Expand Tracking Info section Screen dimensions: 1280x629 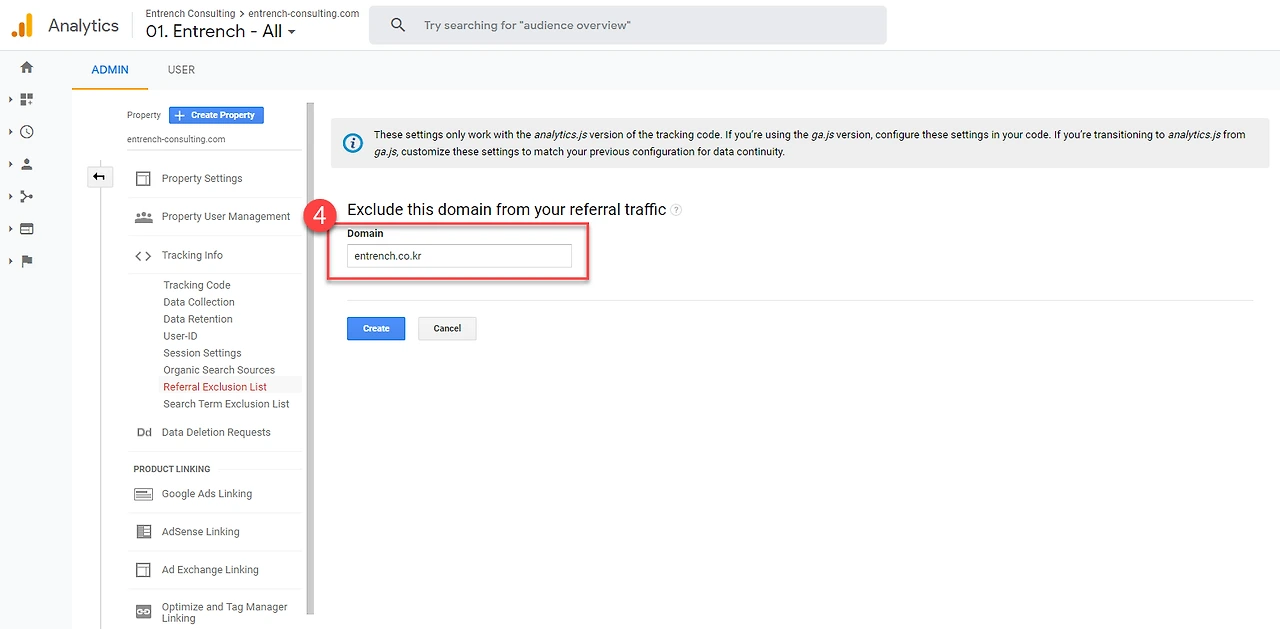pyautogui.click(x=192, y=255)
